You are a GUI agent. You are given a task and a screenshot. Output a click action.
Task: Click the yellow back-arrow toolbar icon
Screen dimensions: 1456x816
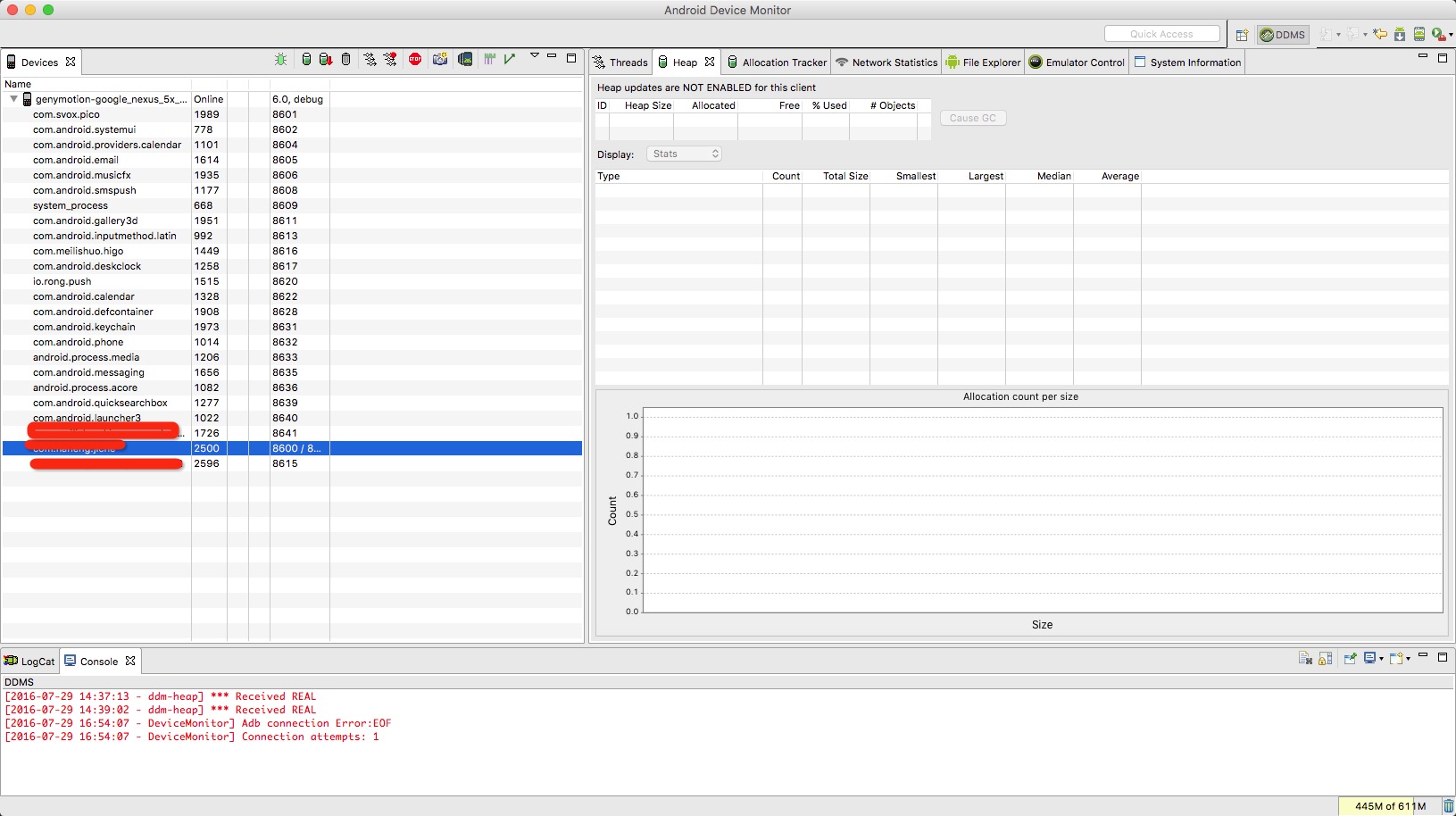pyautogui.click(x=1381, y=34)
